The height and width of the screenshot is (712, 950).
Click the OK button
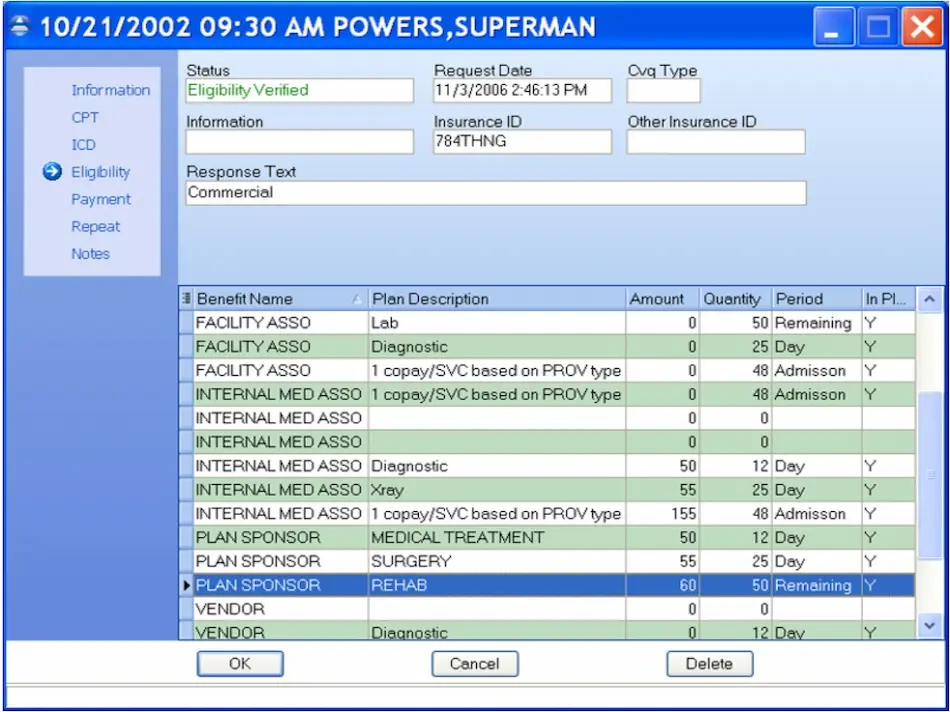240,663
